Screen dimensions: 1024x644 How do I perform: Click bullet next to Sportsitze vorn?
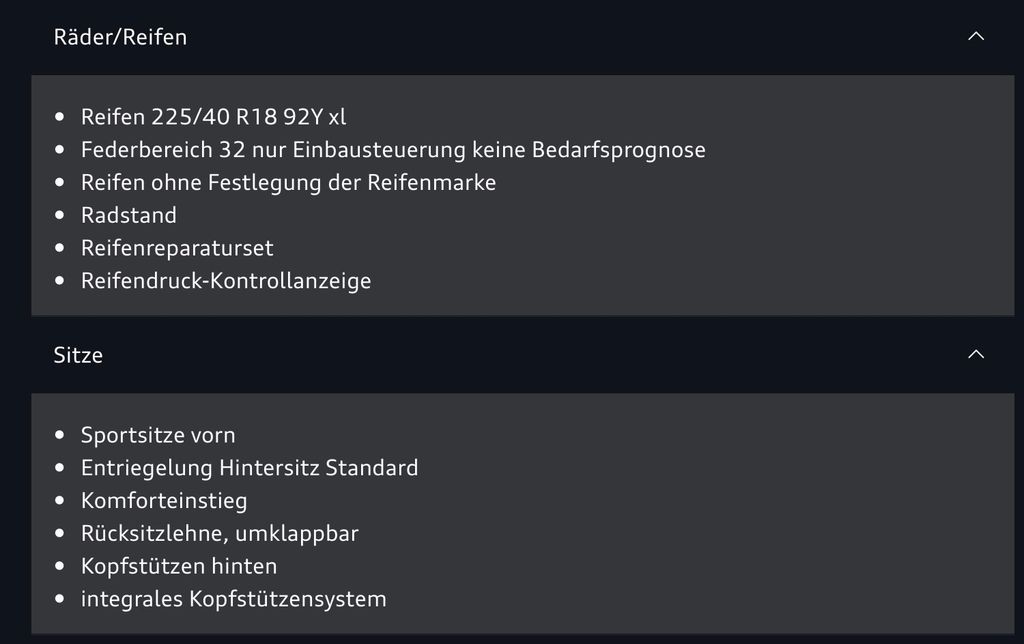[60, 435]
